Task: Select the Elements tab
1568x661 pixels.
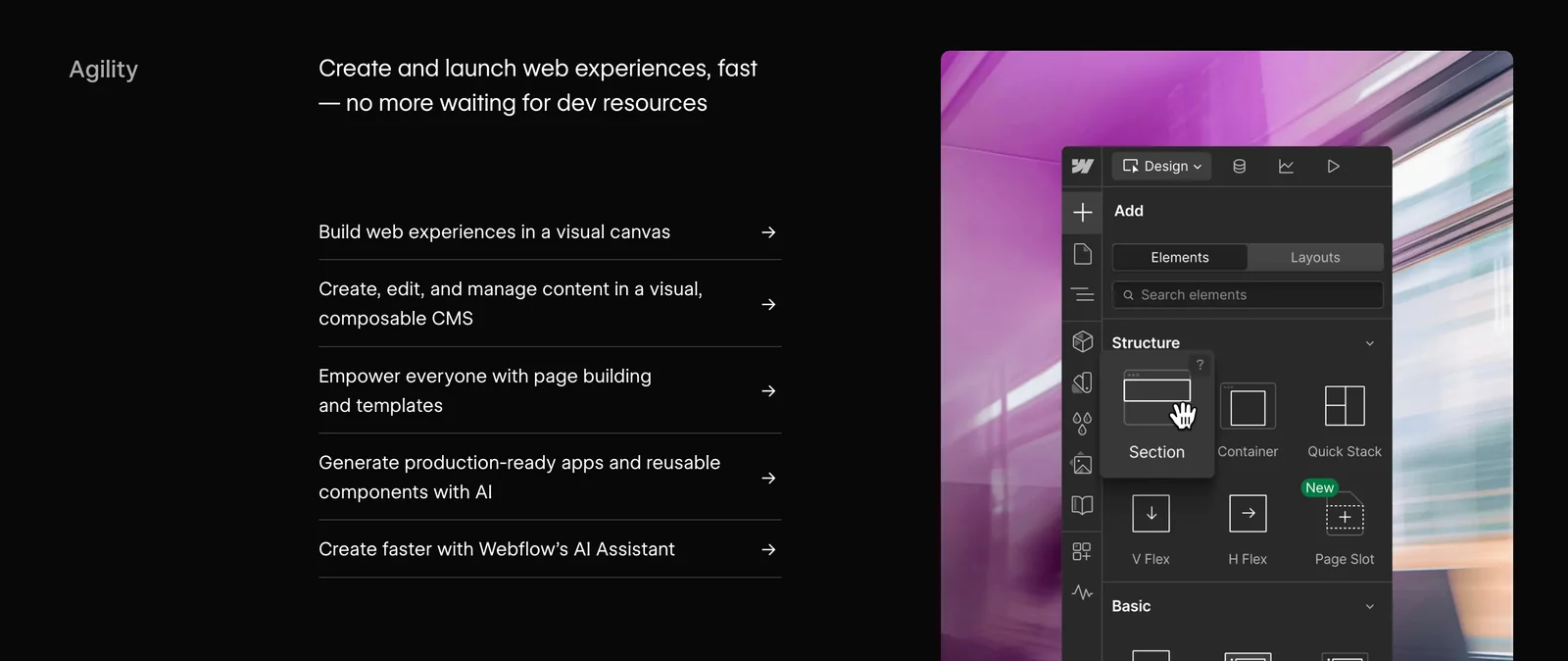Action: (x=1179, y=257)
